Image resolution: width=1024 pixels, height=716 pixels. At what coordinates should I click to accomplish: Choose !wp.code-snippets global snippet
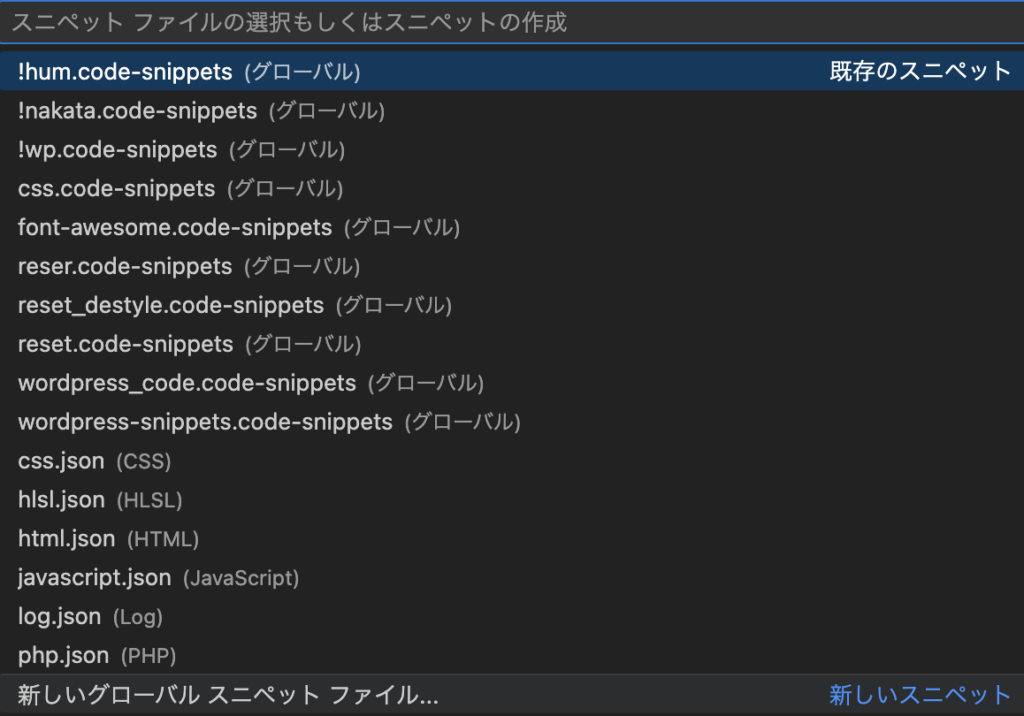point(117,150)
